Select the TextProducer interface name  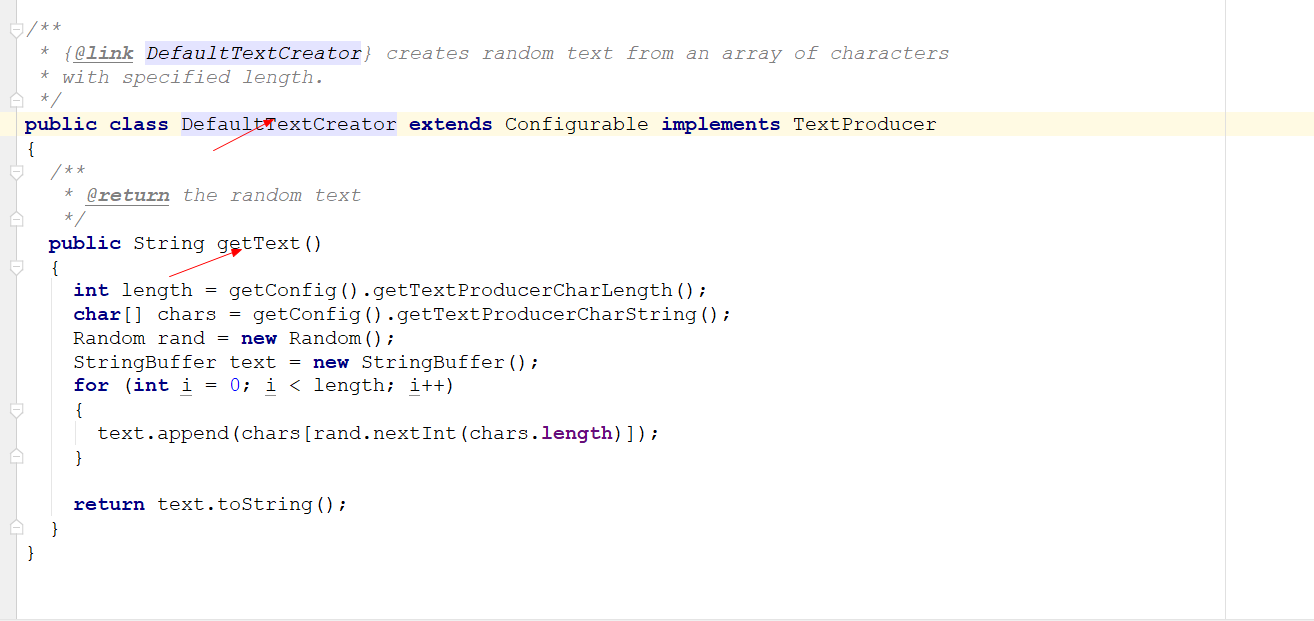point(865,124)
